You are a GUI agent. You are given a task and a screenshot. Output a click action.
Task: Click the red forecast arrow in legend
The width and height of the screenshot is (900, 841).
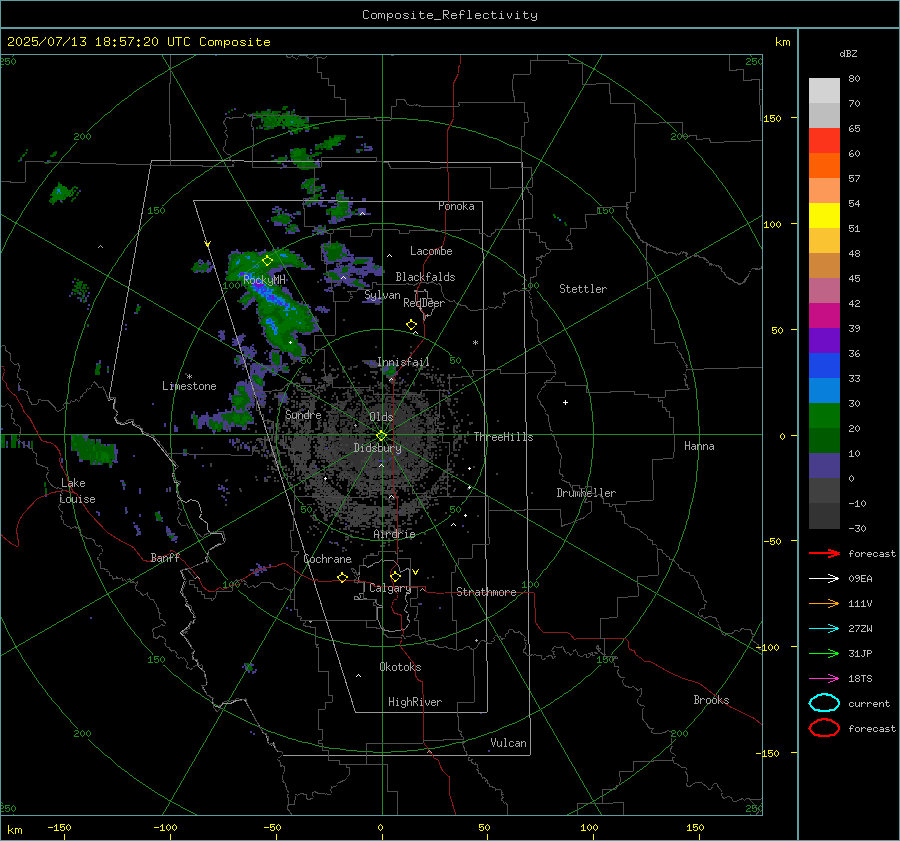pos(824,553)
